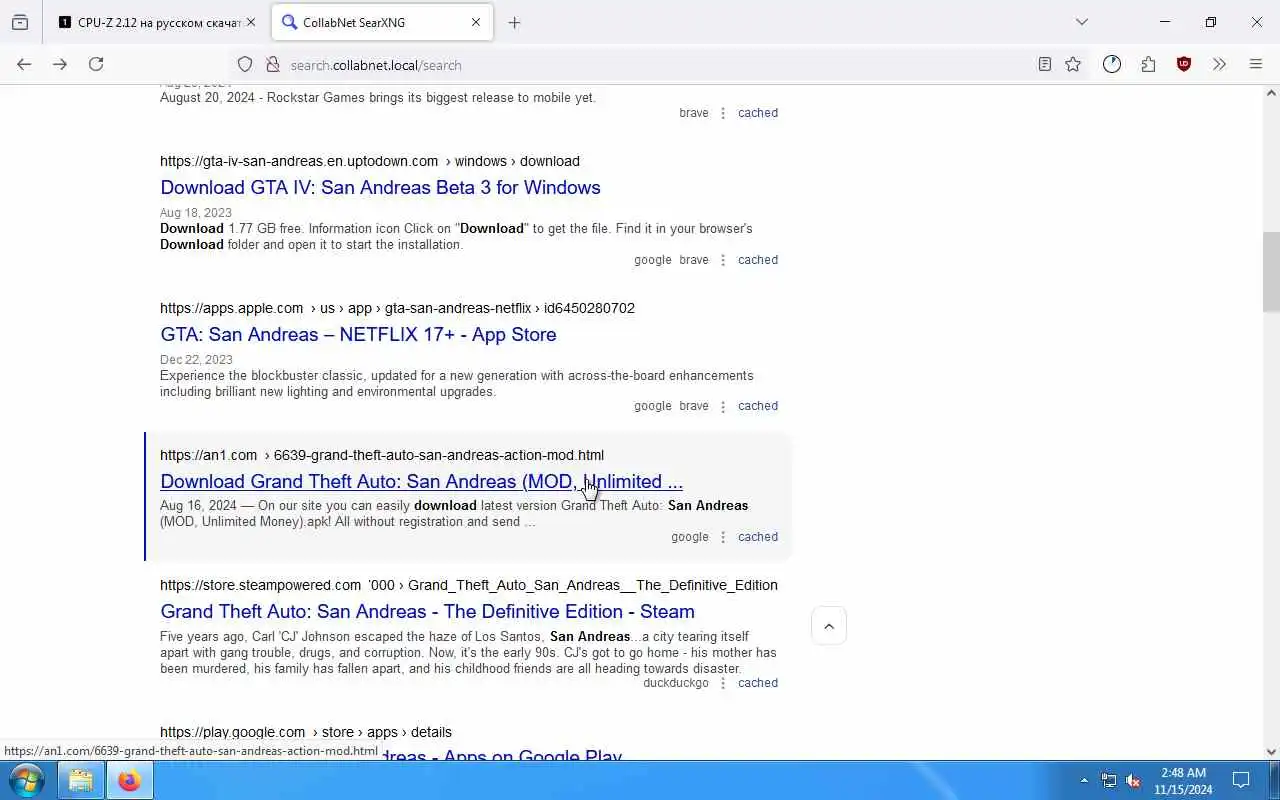Open cached link of the uptodown result

tap(758, 260)
